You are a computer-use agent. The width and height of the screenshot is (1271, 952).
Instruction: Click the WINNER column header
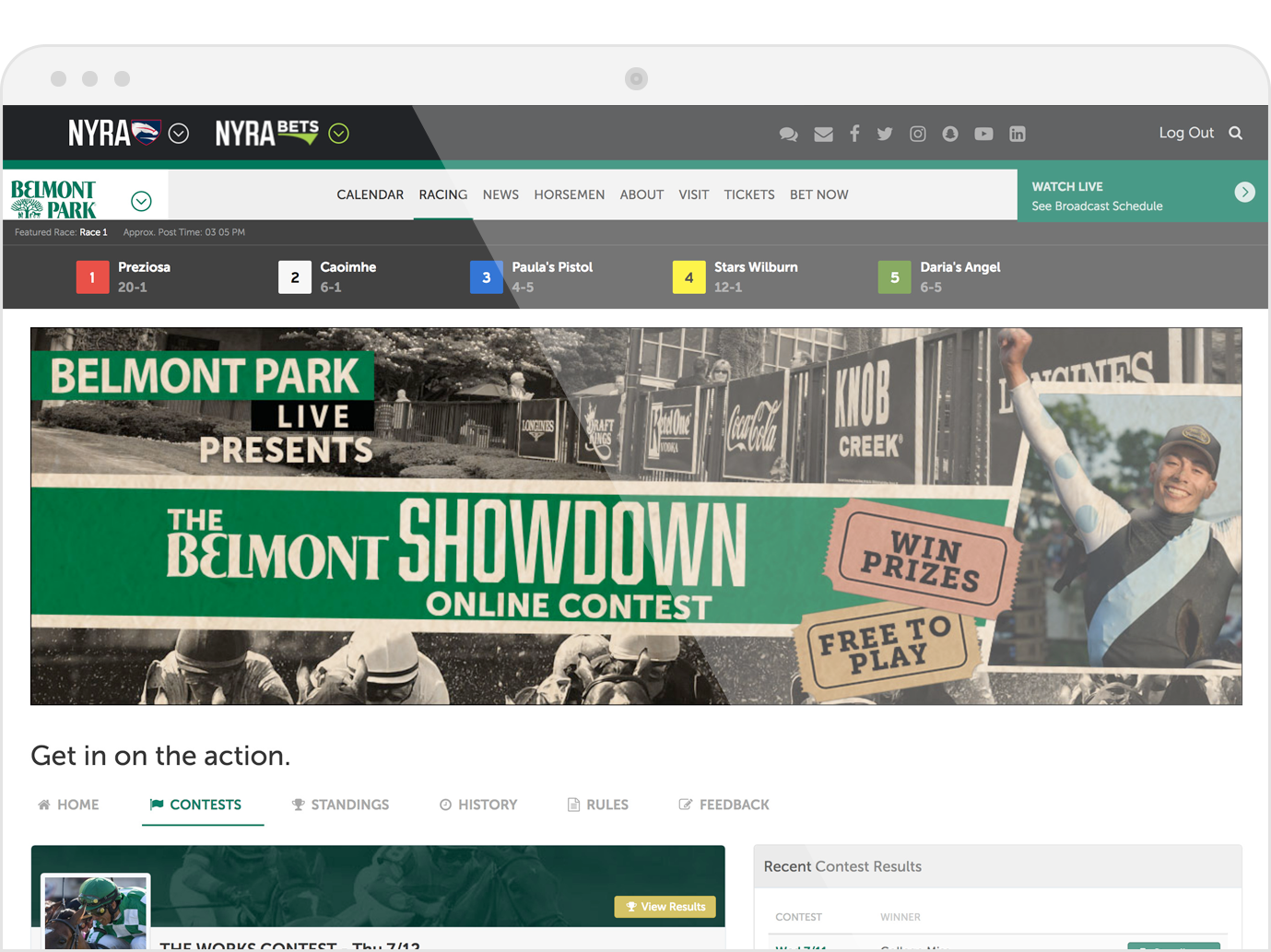[900, 917]
